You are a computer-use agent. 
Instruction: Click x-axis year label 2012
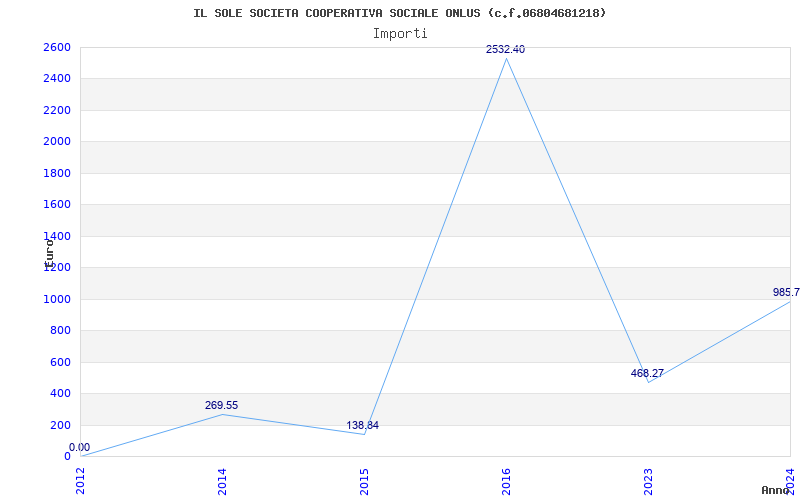(x=80, y=481)
